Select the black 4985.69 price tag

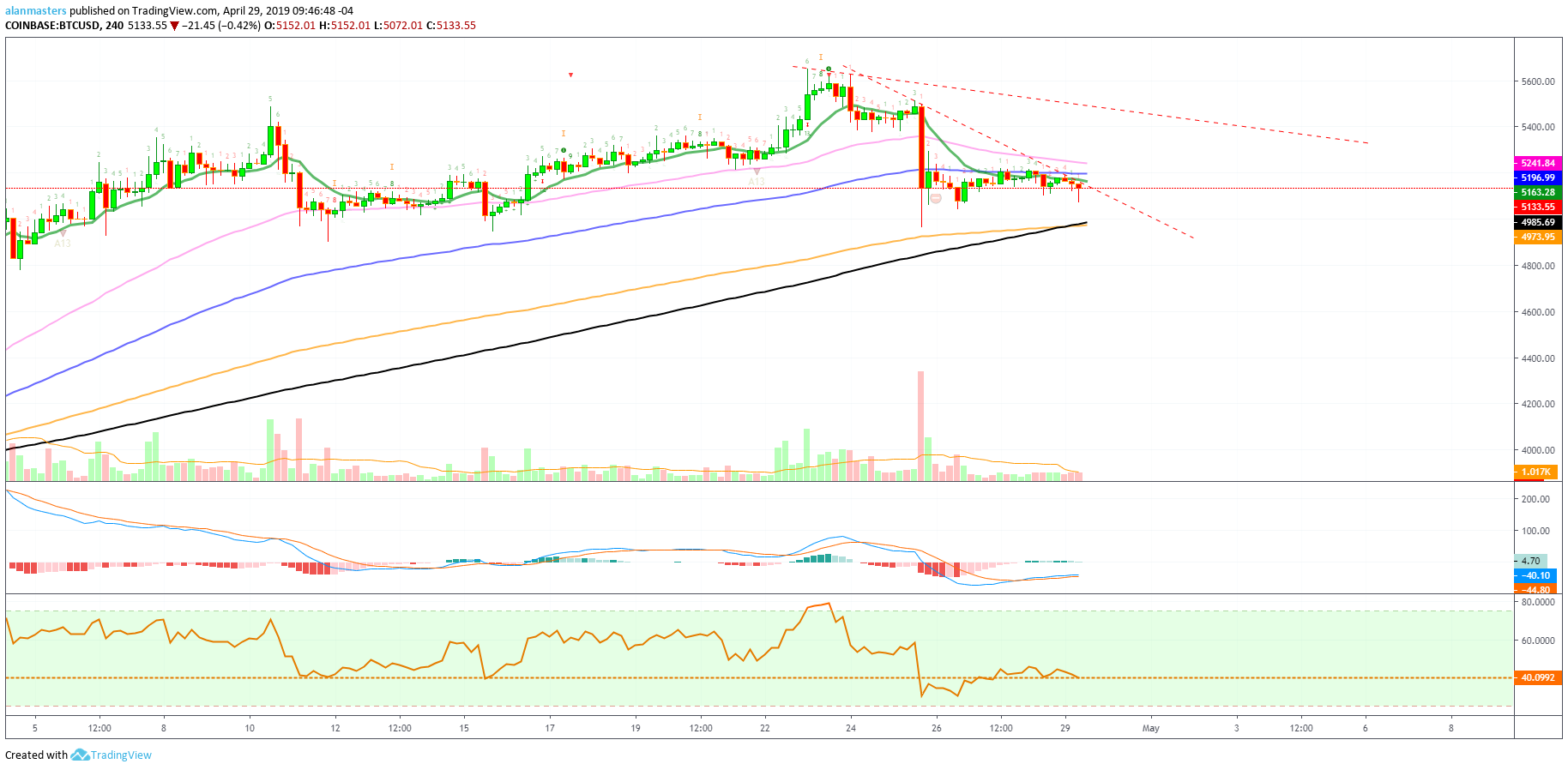coord(1537,222)
